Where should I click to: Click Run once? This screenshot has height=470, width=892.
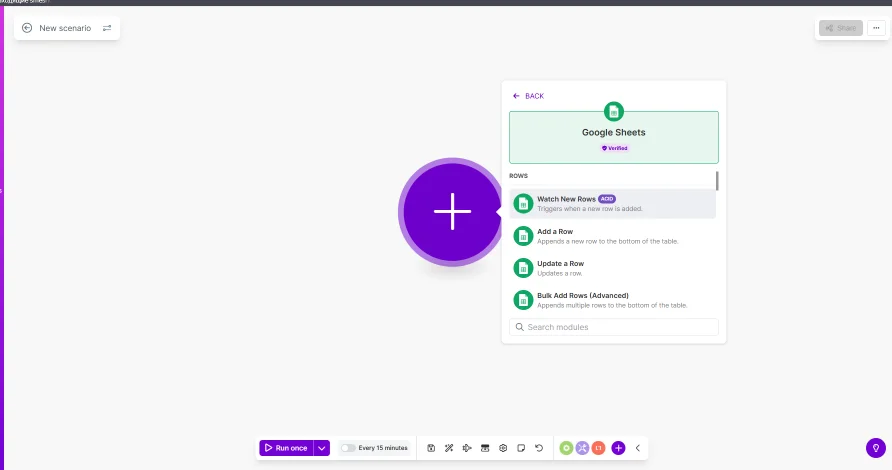(x=286, y=448)
